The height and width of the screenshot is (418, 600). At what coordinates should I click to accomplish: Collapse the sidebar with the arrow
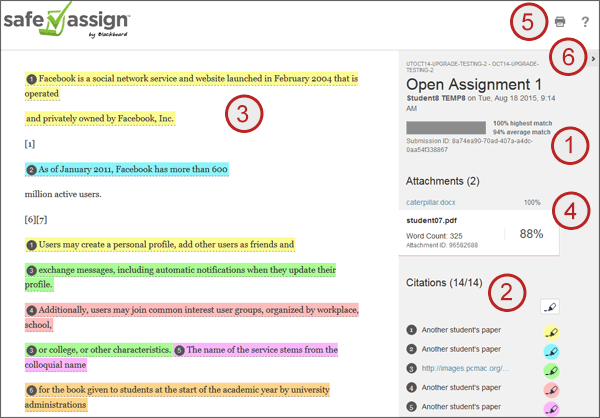tap(593, 59)
